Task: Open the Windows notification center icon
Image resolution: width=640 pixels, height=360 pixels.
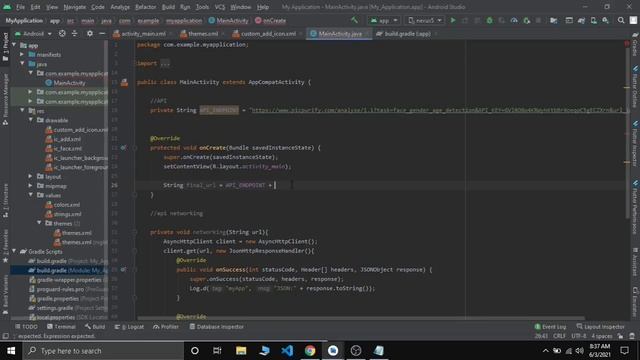Action: (x=624, y=351)
